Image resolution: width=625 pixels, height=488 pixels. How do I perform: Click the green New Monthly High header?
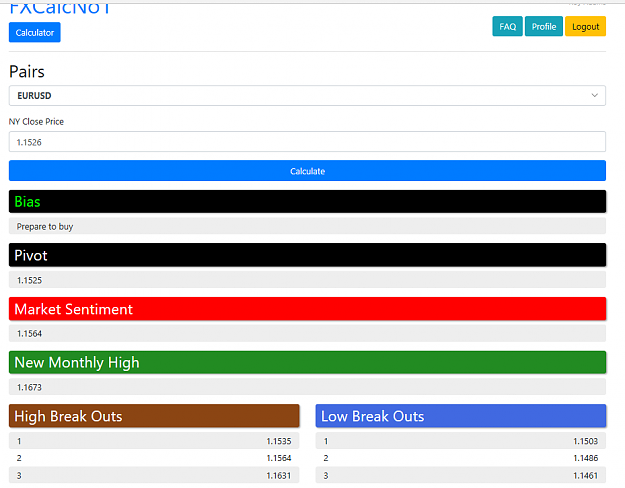pos(307,362)
